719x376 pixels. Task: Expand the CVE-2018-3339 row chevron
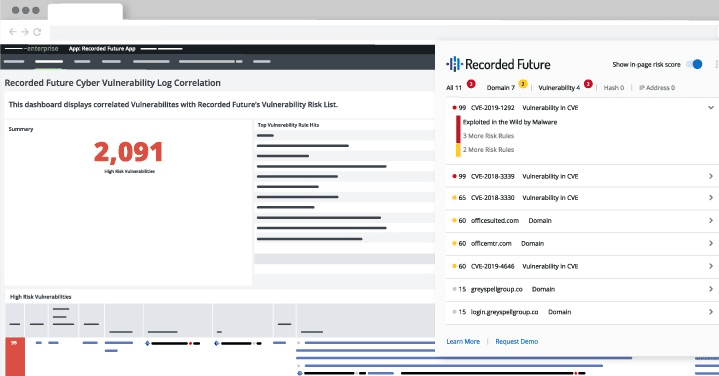pos(711,176)
